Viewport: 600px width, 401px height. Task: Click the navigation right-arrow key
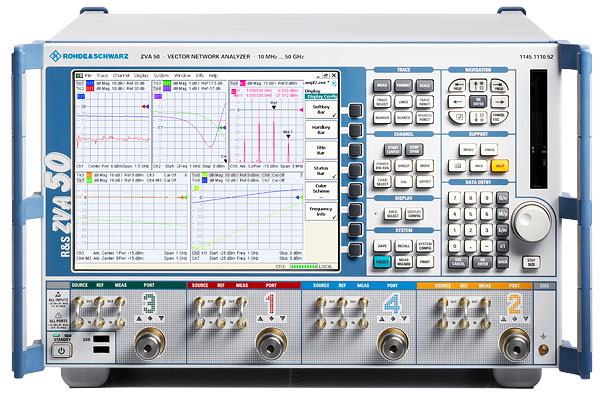[499, 101]
